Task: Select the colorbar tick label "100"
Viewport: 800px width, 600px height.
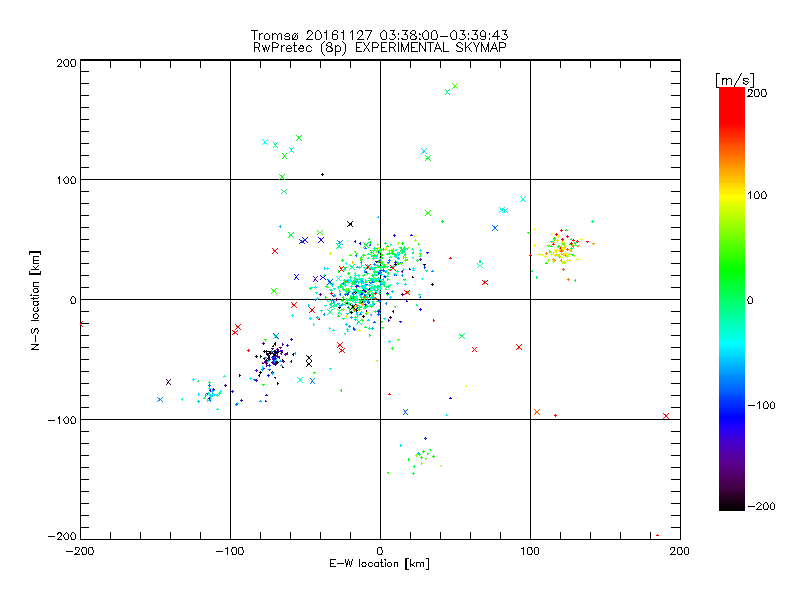Action: [757, 195]
